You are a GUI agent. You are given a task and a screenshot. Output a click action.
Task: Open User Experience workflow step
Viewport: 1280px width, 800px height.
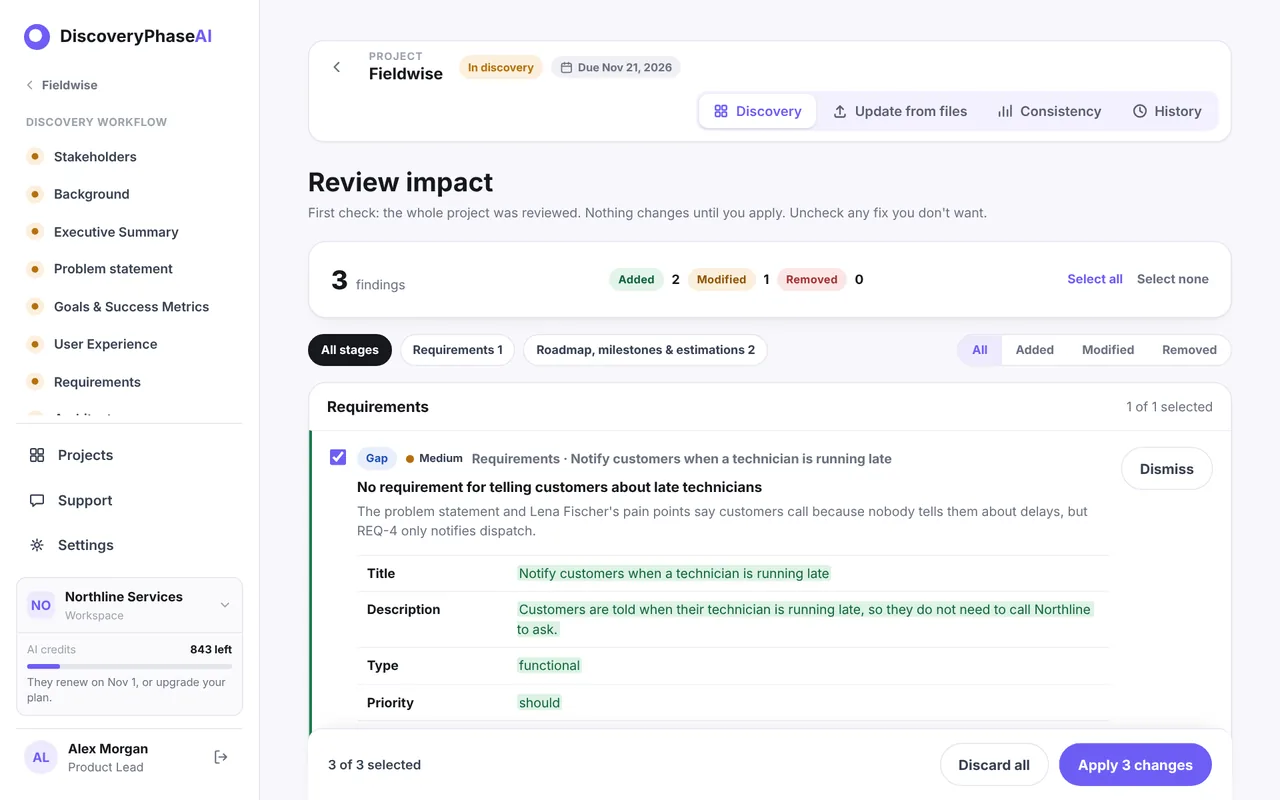129,344
